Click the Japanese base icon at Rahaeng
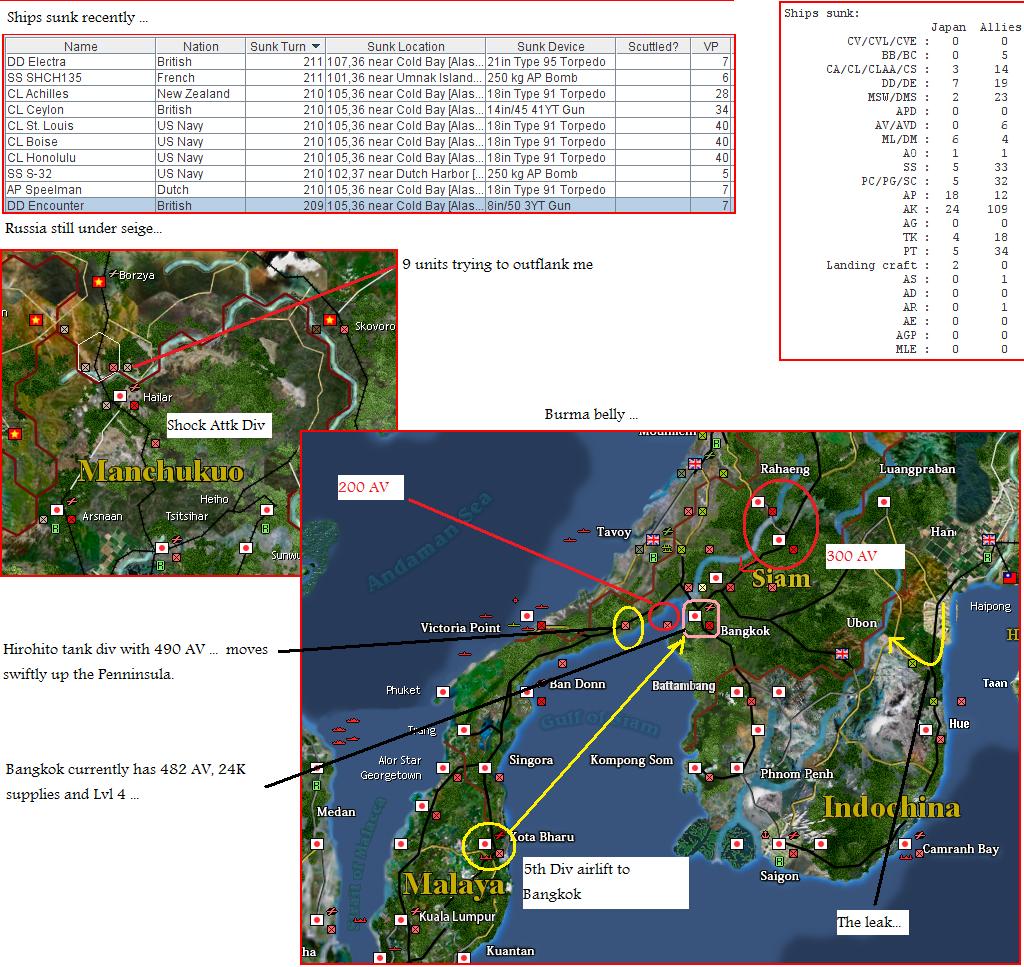 click(x=758, y=501)
